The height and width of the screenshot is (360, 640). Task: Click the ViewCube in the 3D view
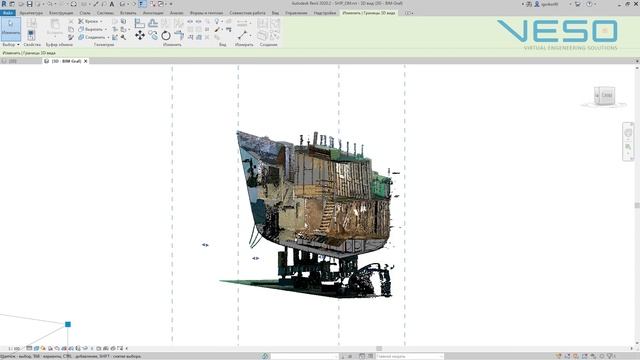[604, 96]
